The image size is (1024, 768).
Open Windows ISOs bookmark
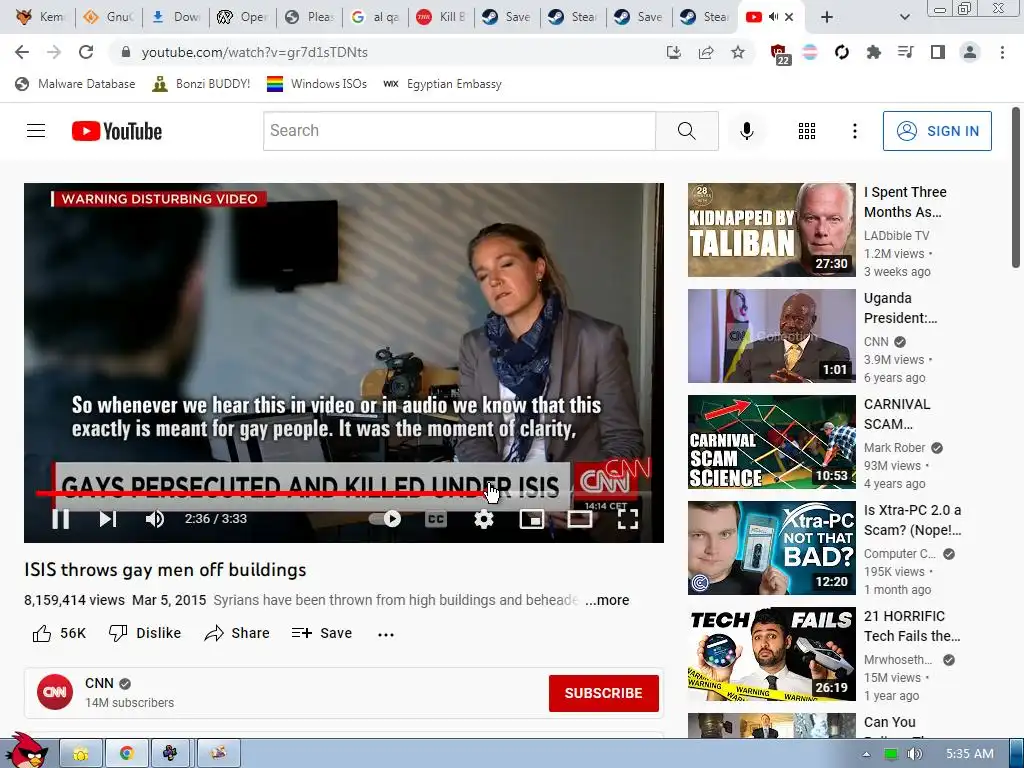click(x=317, y=84)
